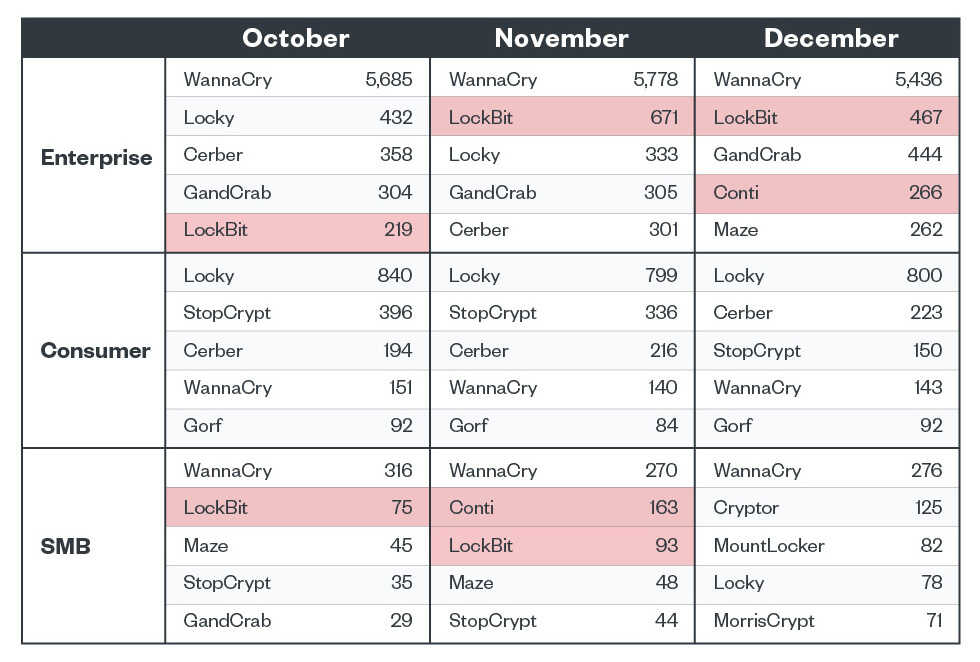Select the SMB row label
The image size is (980, 662).
point(66,546)
